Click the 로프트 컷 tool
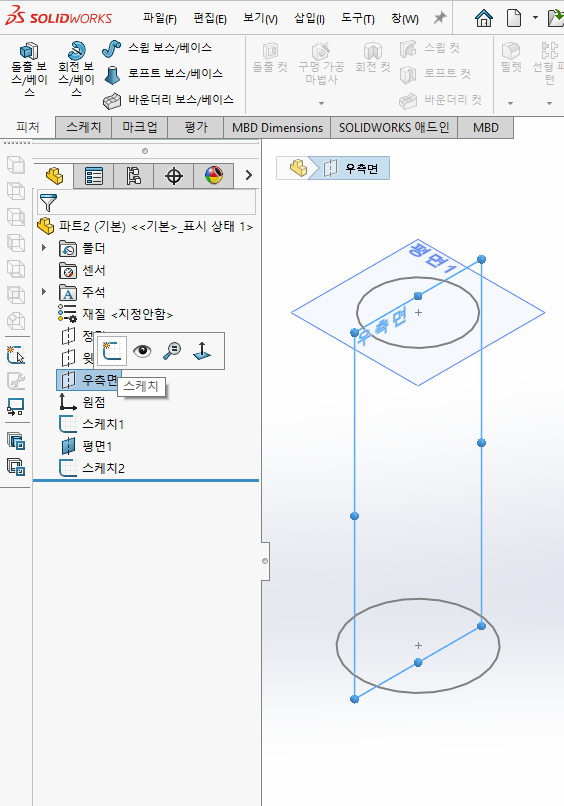The height and width of the screenshot is (806, 564). 435,74
